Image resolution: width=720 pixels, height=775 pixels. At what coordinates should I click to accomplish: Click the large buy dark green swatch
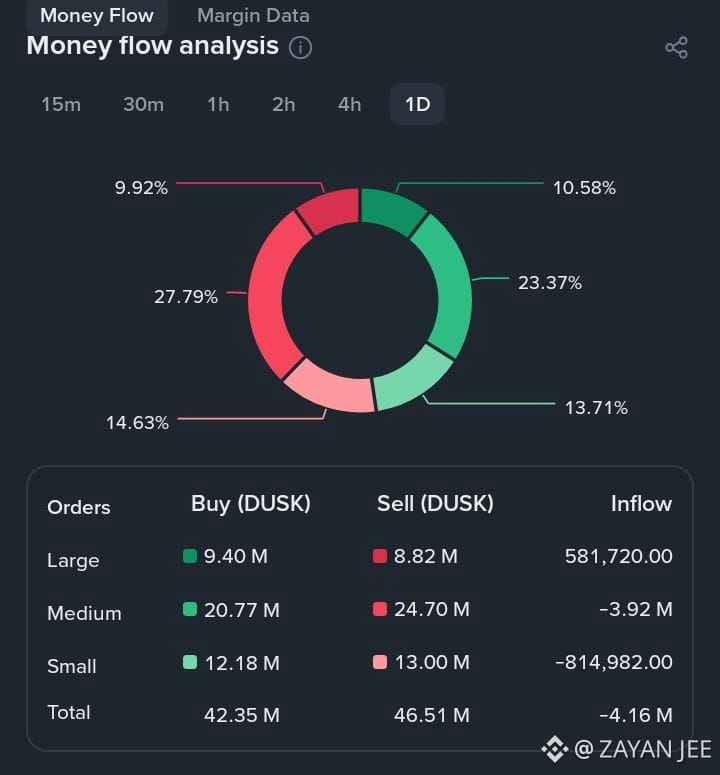[190, 556]
